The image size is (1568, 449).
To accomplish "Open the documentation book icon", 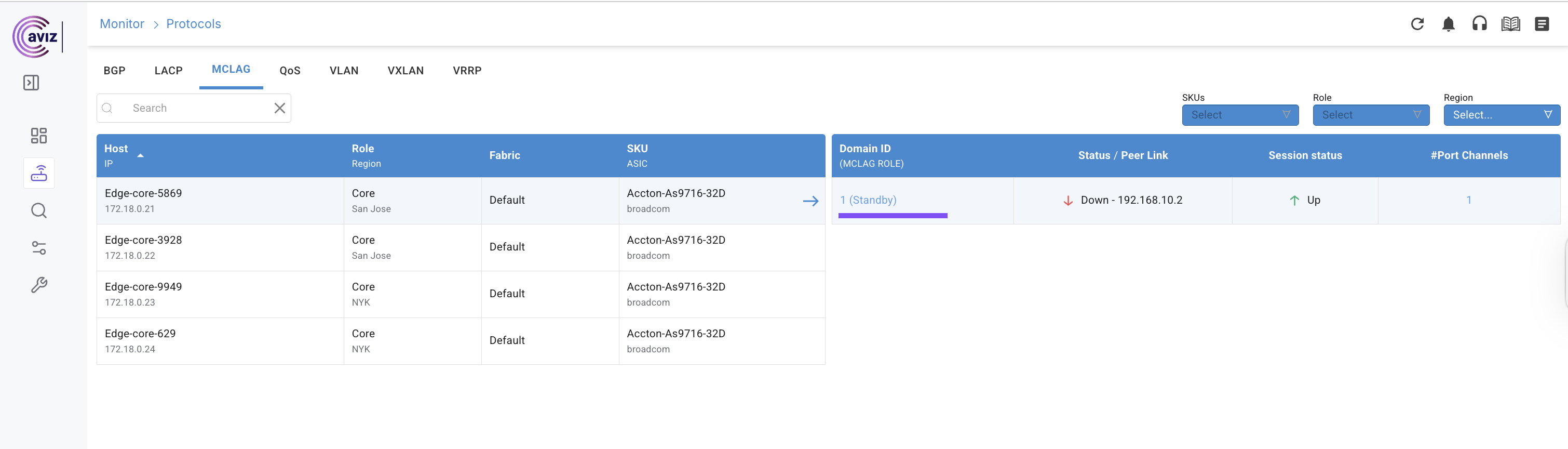I will coord(1510,24).
